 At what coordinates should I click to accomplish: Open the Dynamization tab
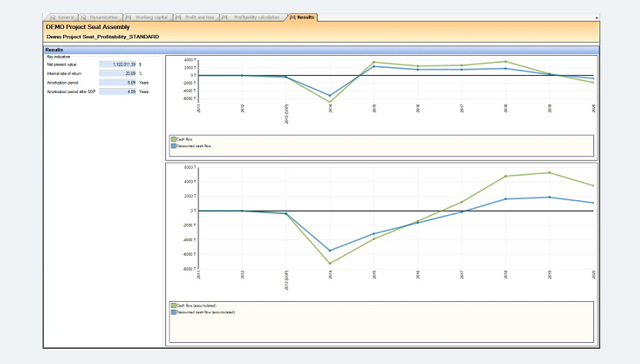tap(100, 18)
